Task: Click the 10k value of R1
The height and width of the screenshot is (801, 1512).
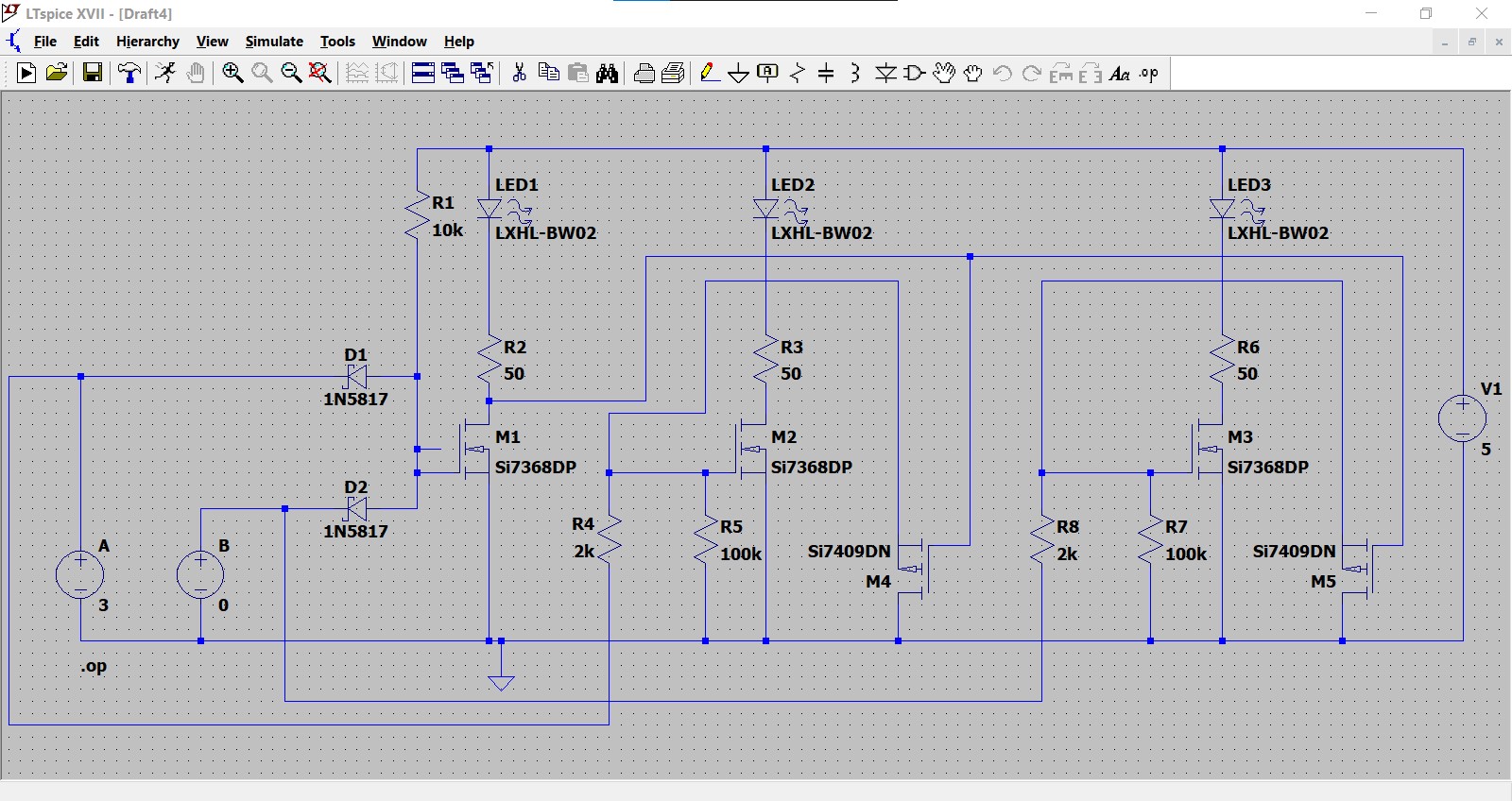Action: point(448,230)
